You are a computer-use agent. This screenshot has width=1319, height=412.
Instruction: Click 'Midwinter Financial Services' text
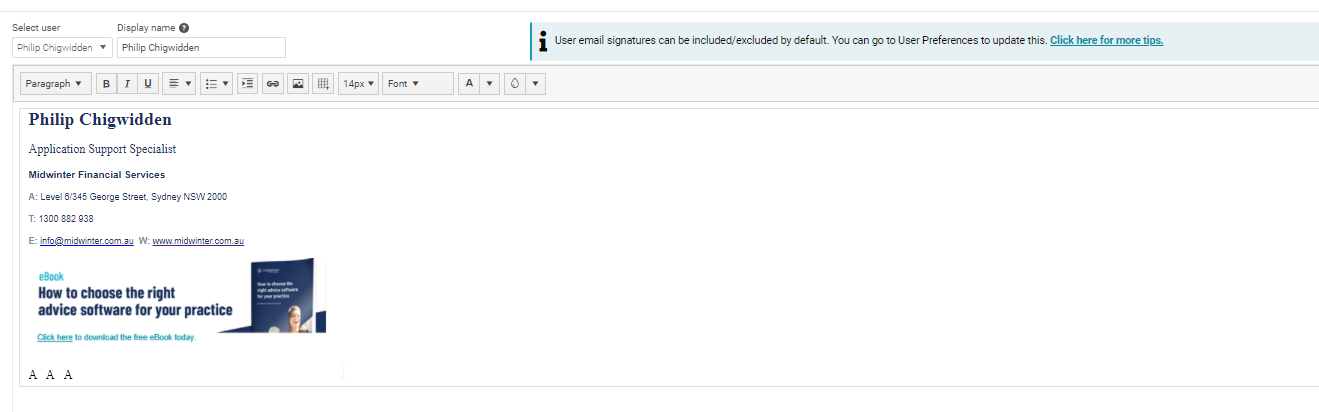click(97, 175)
